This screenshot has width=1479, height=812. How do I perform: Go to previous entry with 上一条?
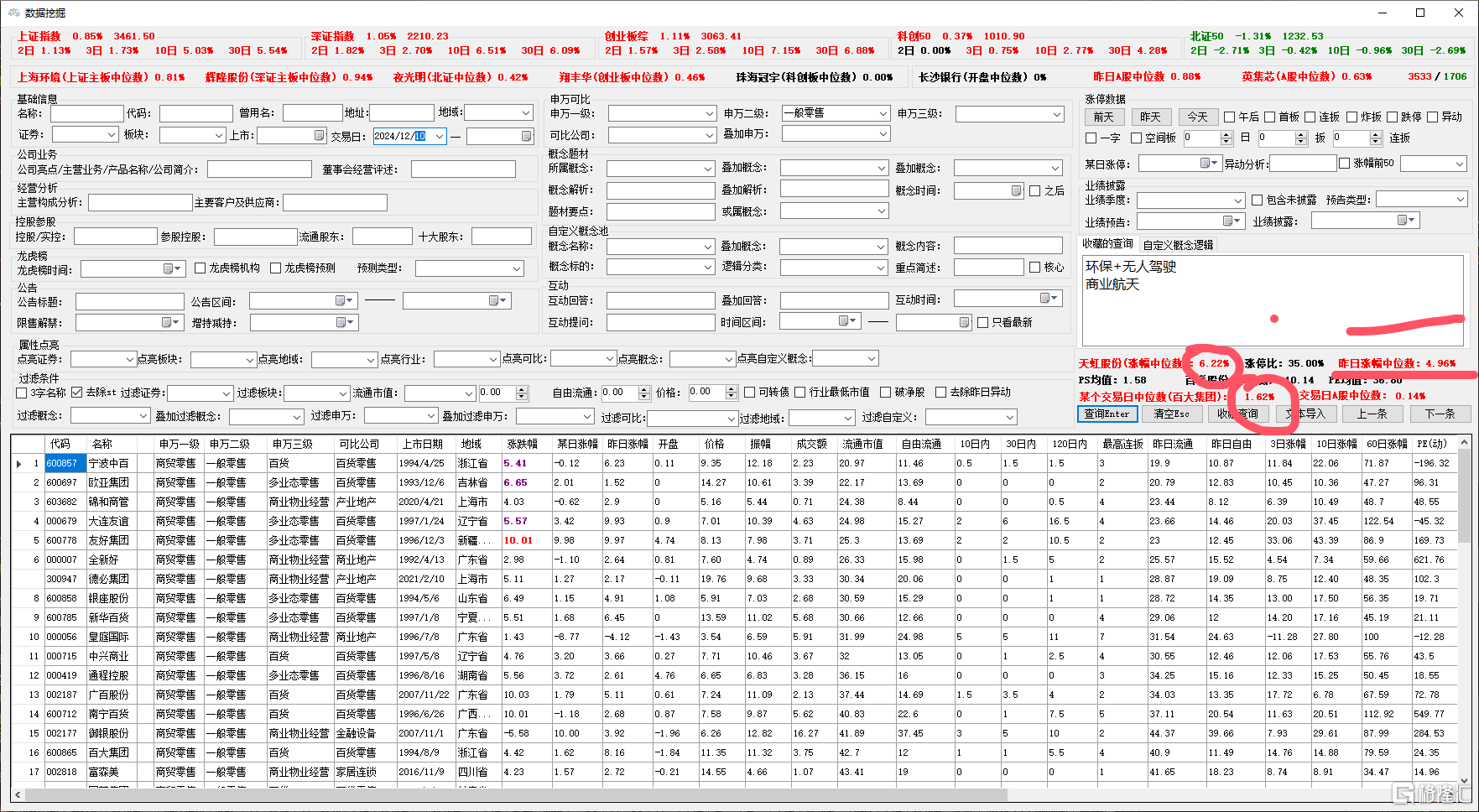point(1372,414)
